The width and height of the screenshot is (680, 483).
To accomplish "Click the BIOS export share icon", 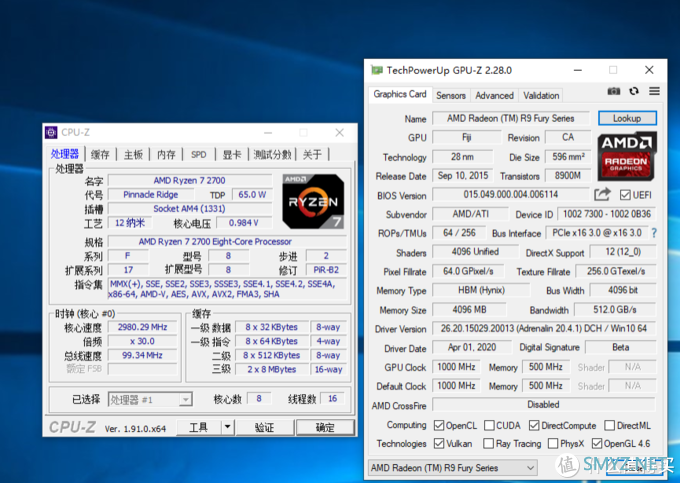I will [602, 195].
